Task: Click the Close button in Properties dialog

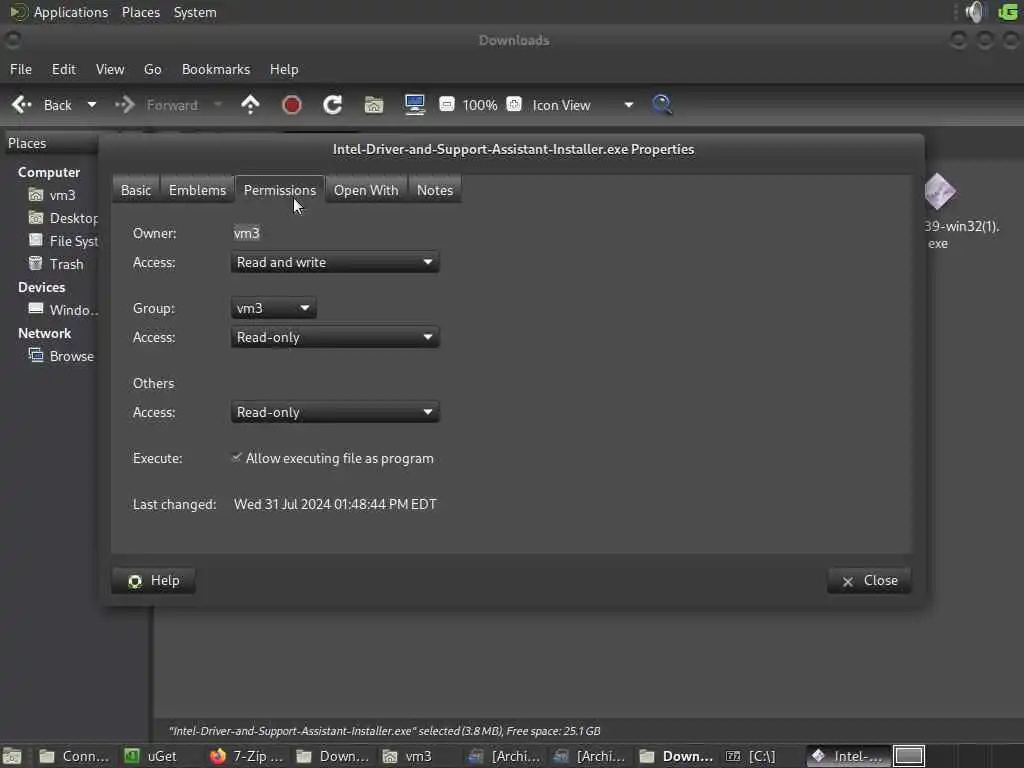Action: click(869, 581)
